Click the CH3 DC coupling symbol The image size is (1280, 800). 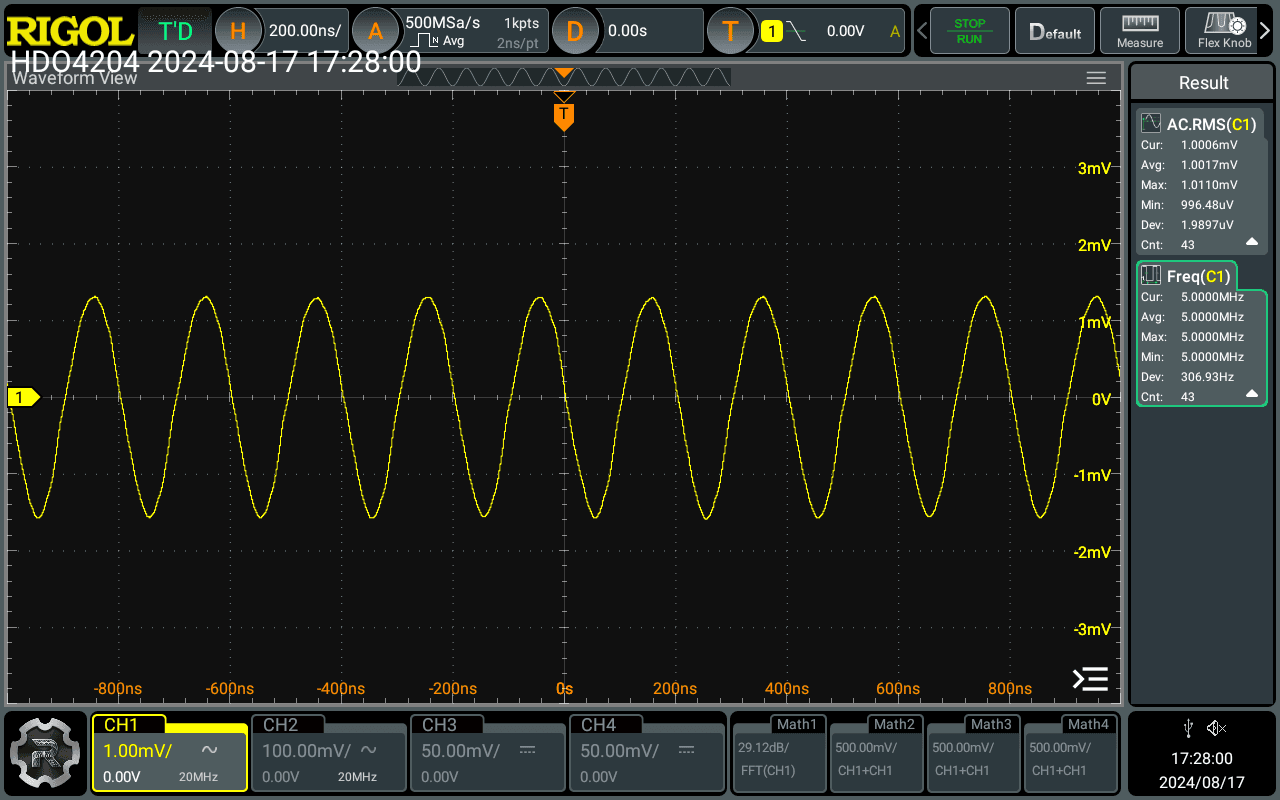526,750
